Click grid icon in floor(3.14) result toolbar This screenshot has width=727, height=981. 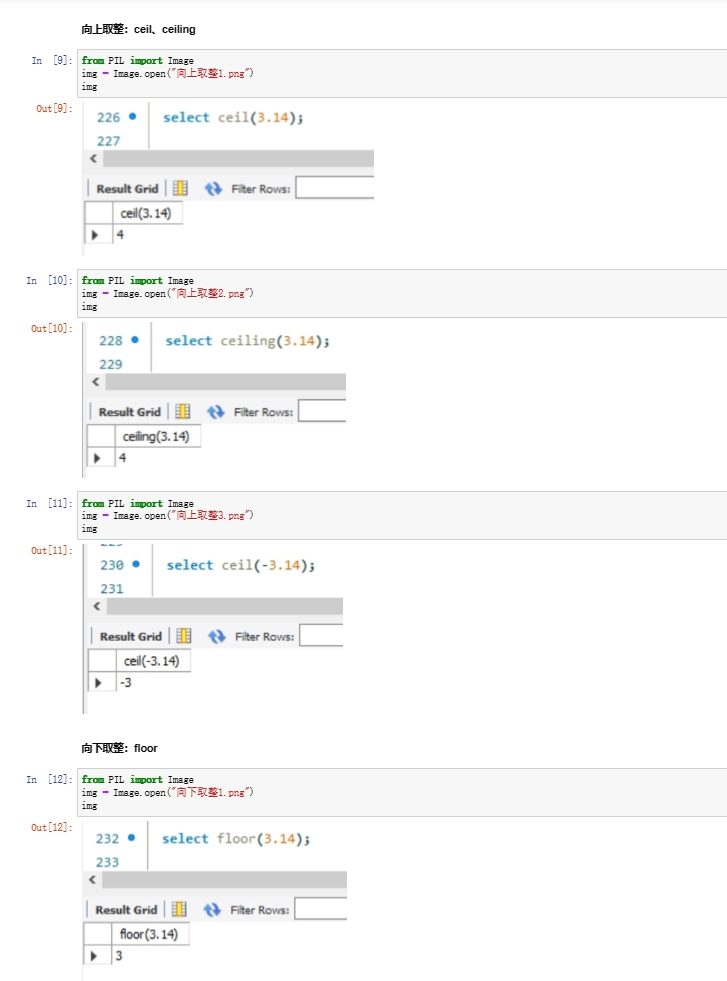[x=179, y=910]
